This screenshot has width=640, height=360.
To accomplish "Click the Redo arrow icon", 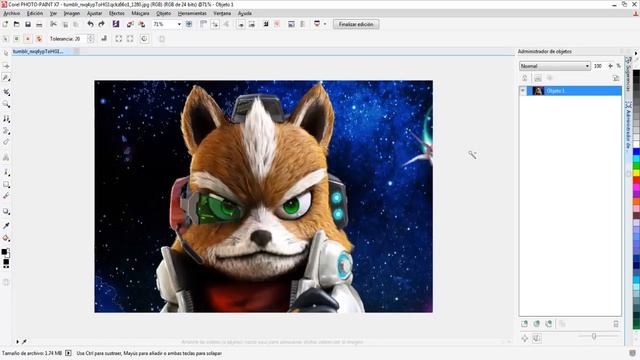I will tap(102, 24).
